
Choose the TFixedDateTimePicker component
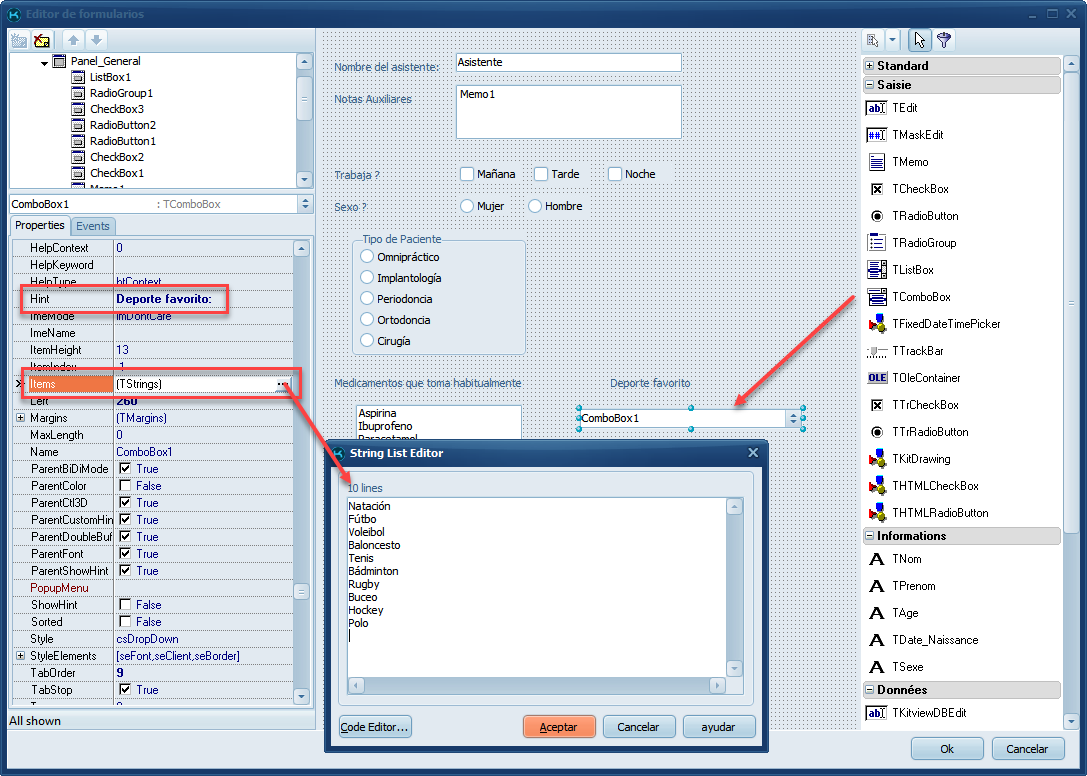pos(877,324)
